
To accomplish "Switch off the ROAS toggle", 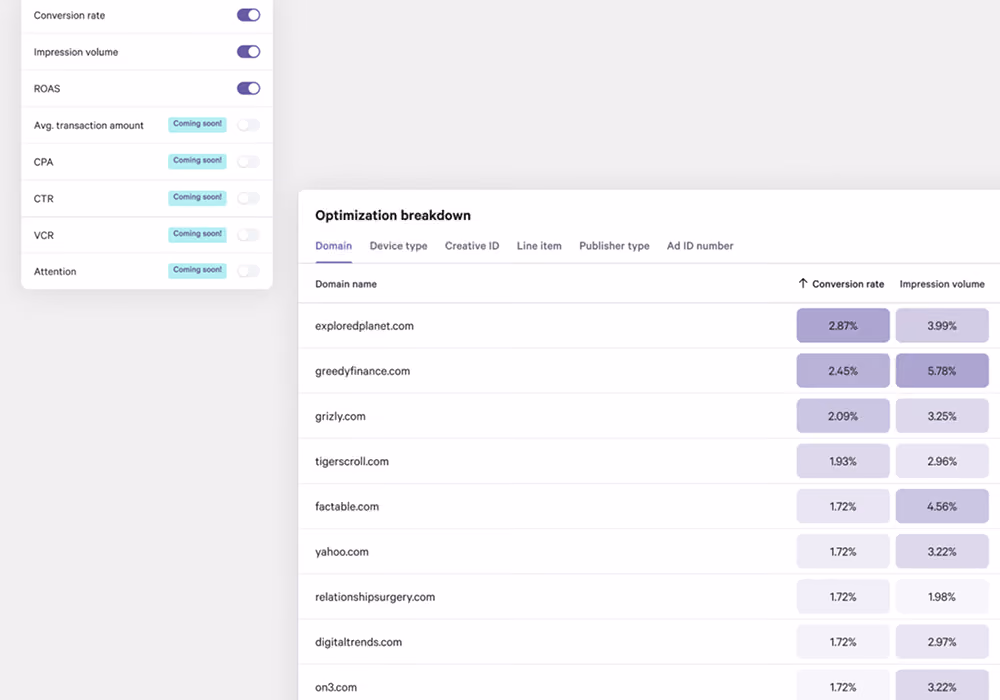I will coord(248,88).
